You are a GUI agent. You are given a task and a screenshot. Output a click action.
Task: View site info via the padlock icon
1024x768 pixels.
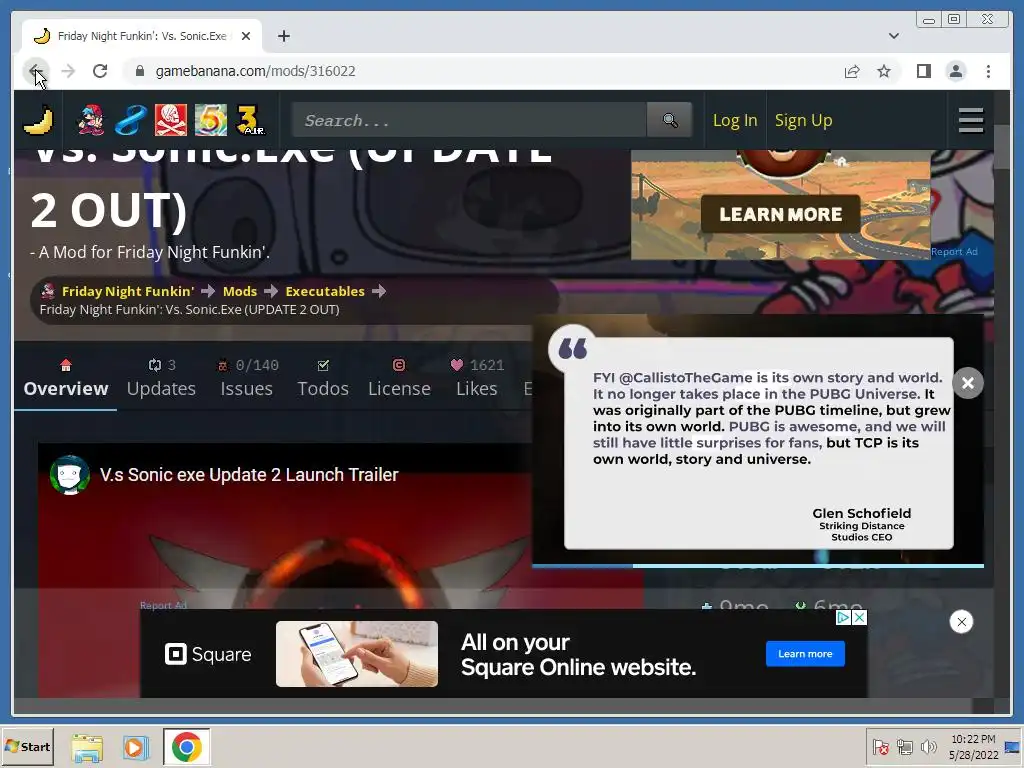pos(139,71)
